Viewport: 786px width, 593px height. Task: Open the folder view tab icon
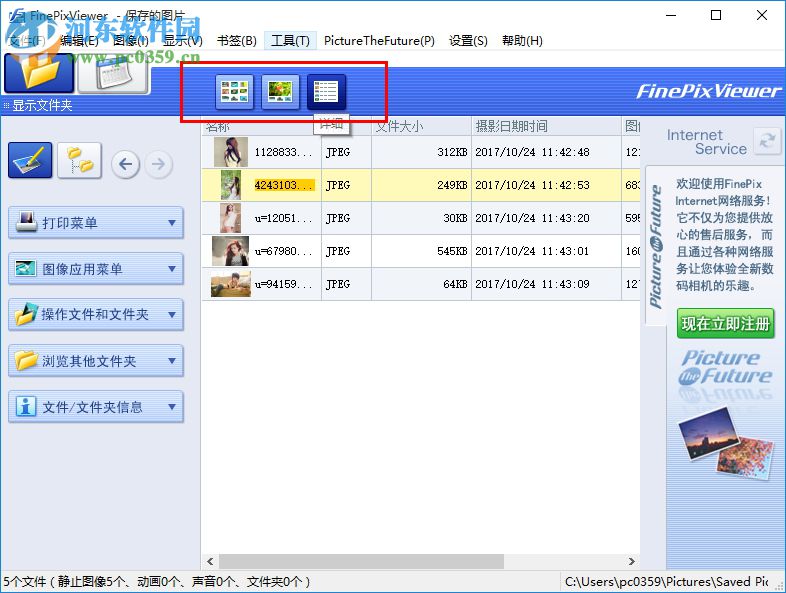point(39,74)
